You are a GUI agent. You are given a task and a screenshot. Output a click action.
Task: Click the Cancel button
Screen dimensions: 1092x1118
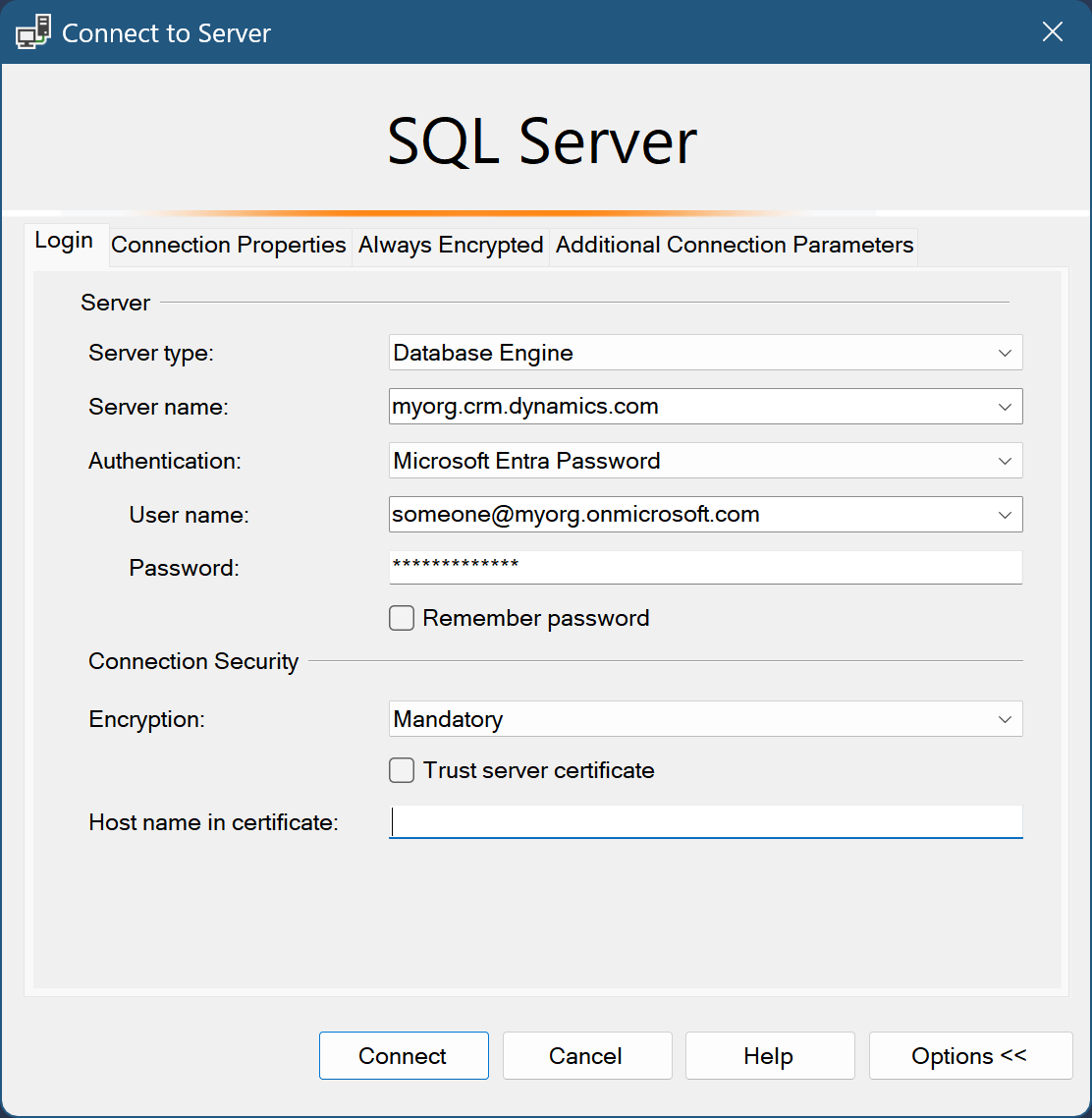(x=586, y=1056)
